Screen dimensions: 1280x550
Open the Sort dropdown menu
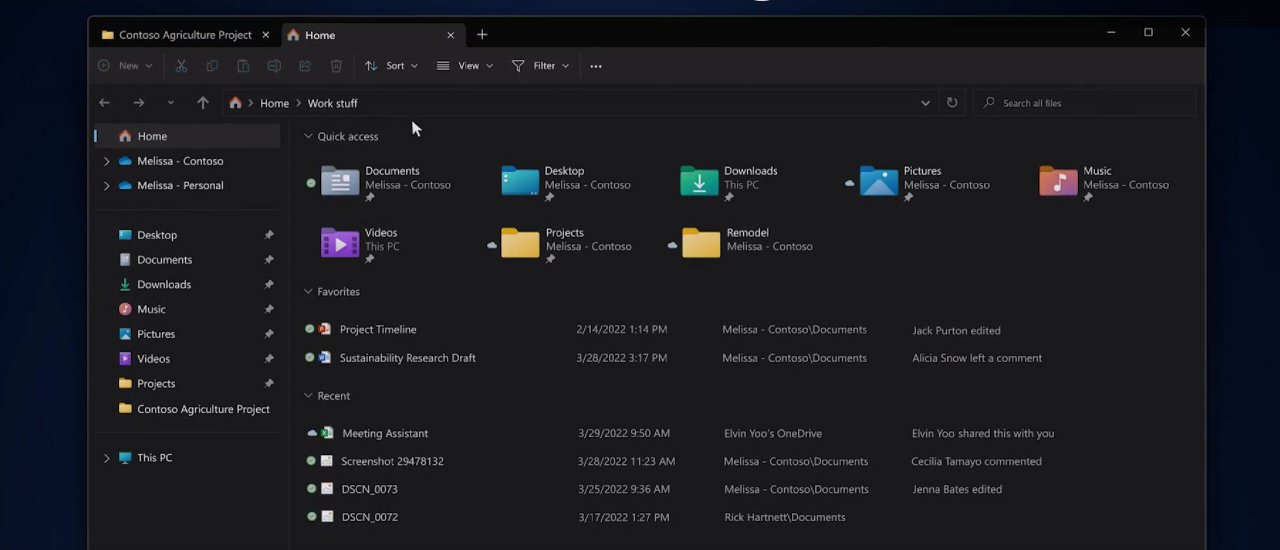(392, 66)
